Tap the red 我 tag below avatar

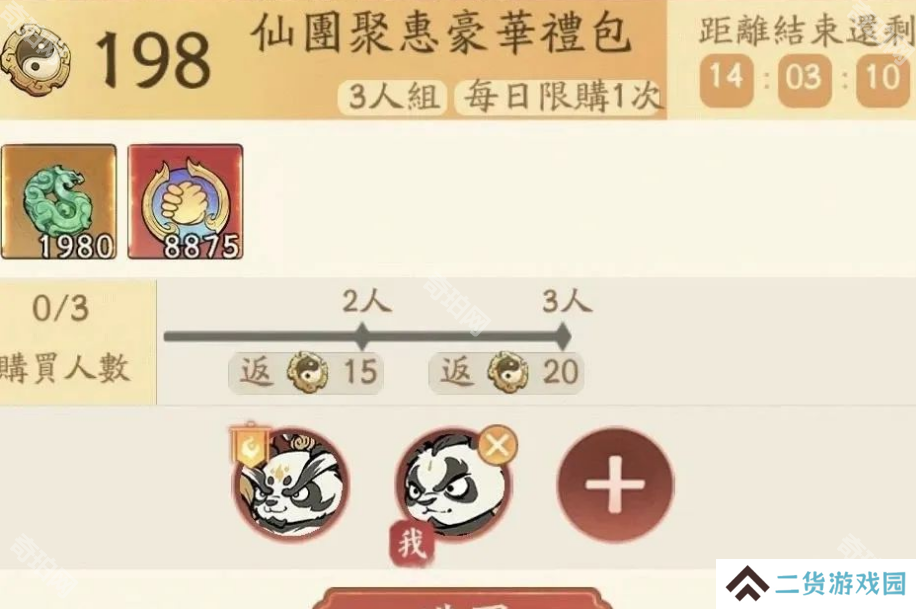412,544
